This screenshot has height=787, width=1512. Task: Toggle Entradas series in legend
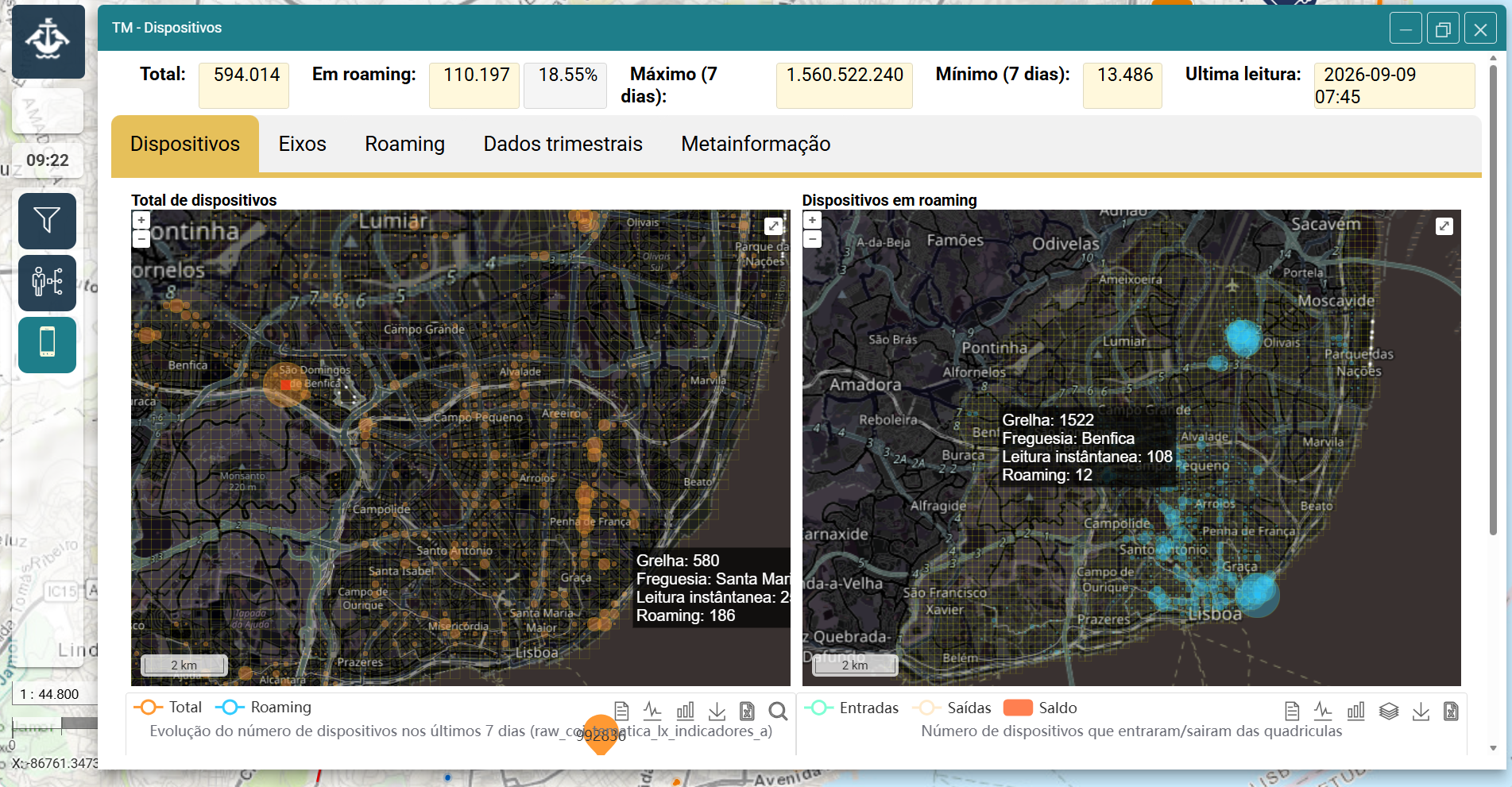pyautogui.click(x=851, y=708)
